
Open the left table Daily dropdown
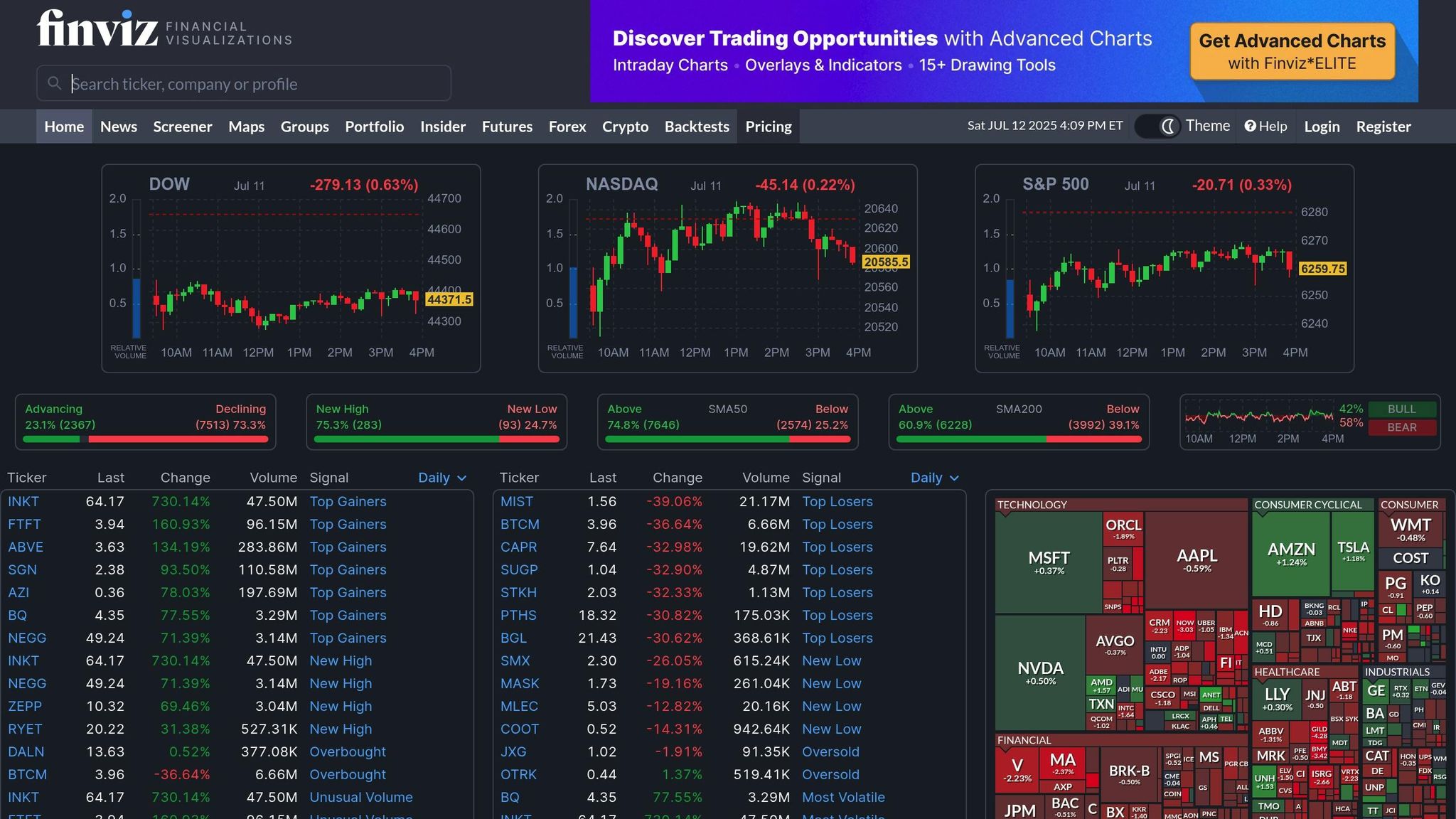442,478
